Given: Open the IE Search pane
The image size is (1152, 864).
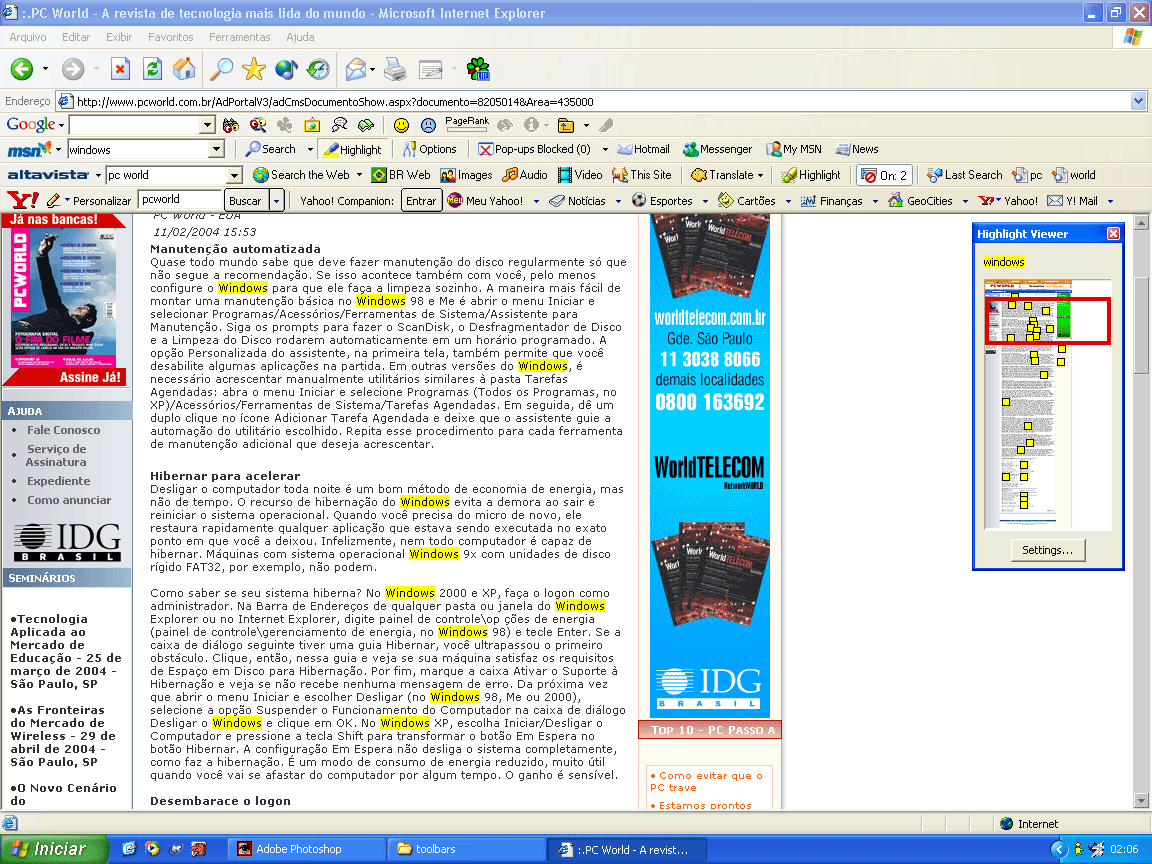Looking at the screenshot, I should pos(221,69).
